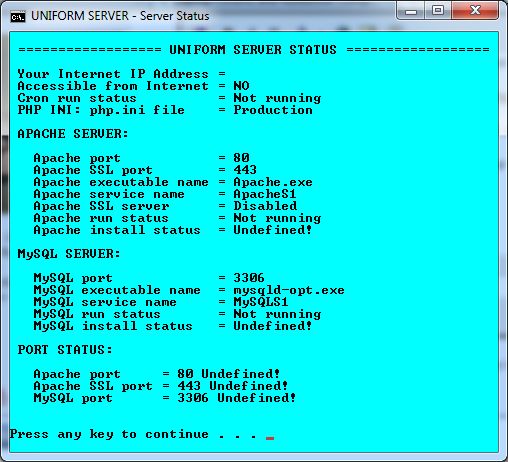Image resolution: width=508 pixels, height=462 pixels.
Task: Click the 'Disabled' value
Action: click(265, 206)
